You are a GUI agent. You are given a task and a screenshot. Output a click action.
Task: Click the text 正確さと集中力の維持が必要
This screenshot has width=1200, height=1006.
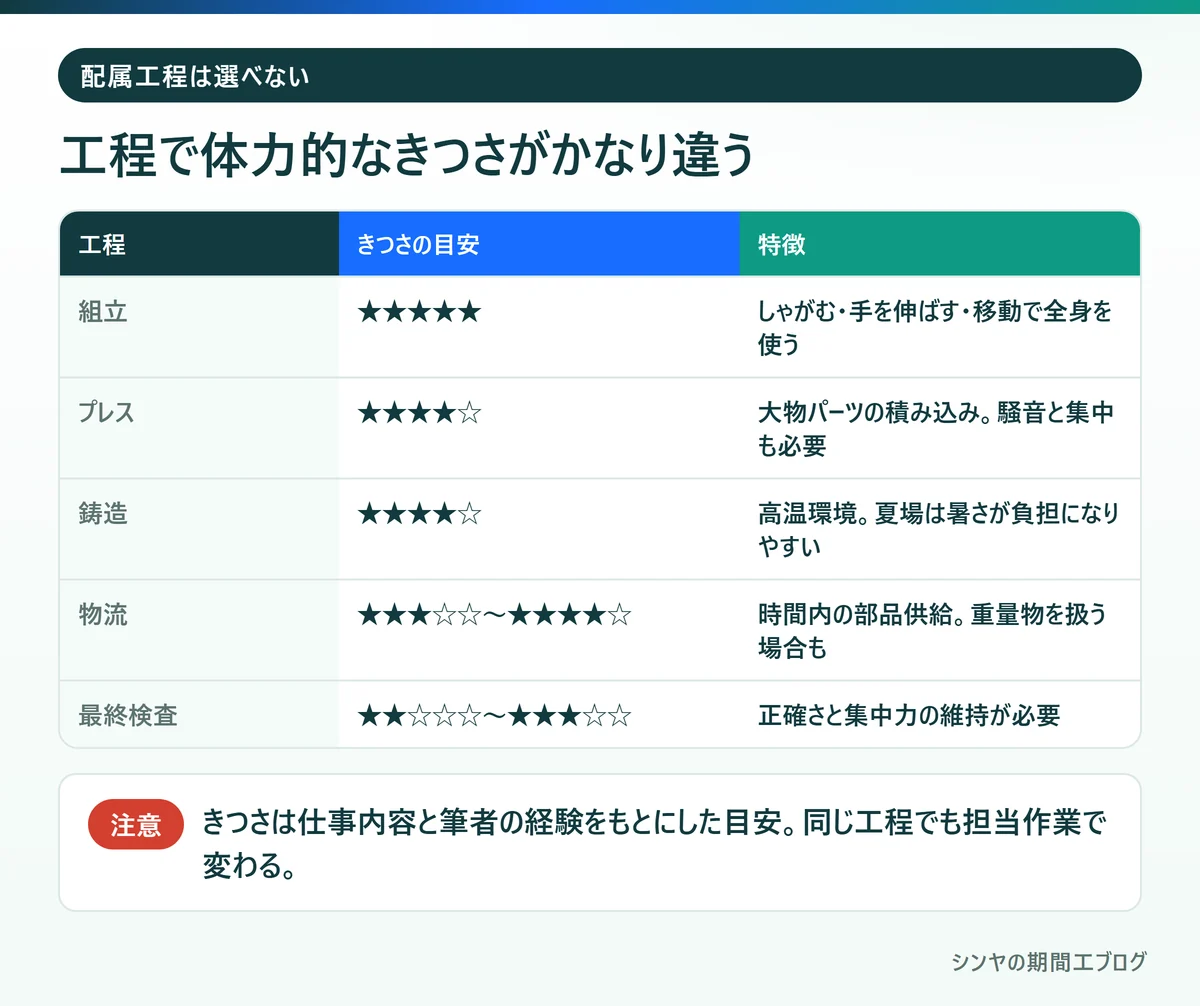909,716
